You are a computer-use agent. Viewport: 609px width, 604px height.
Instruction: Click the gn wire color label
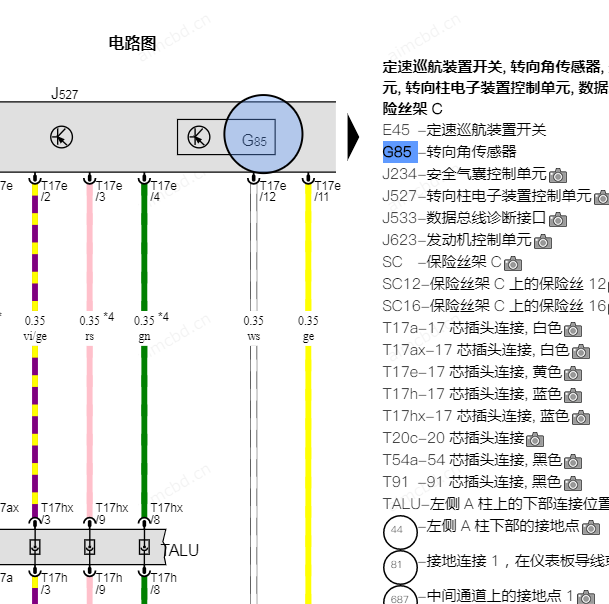(x=144, y=336)
